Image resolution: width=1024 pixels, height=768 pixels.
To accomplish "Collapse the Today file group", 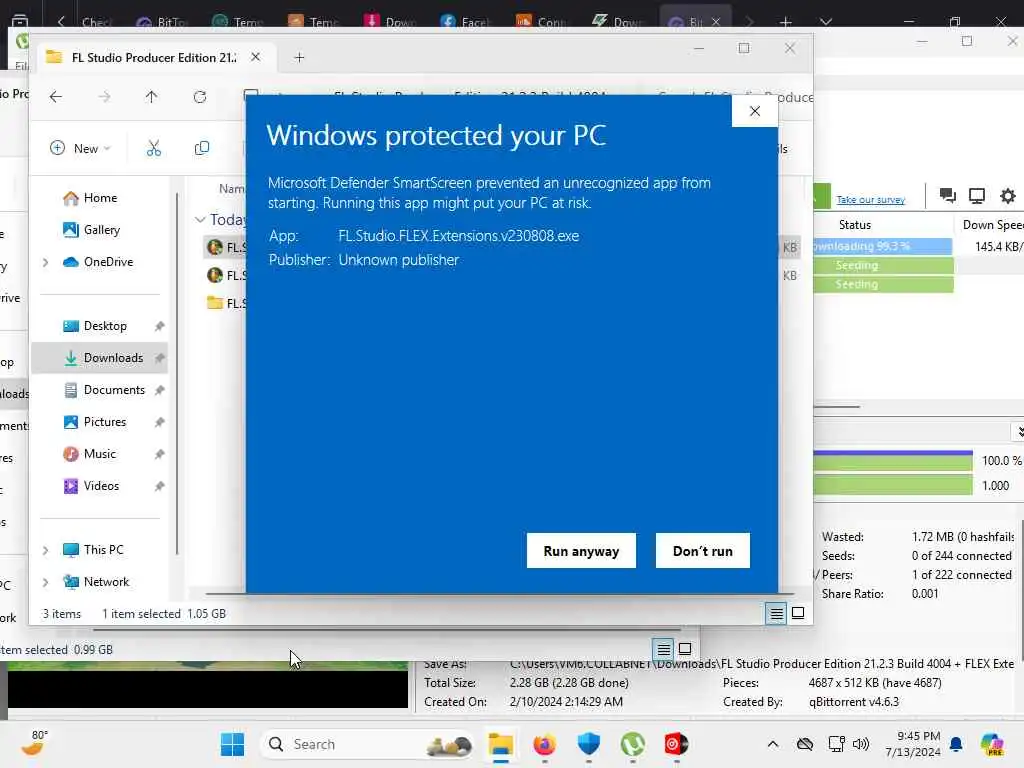I will coord(200,220).
